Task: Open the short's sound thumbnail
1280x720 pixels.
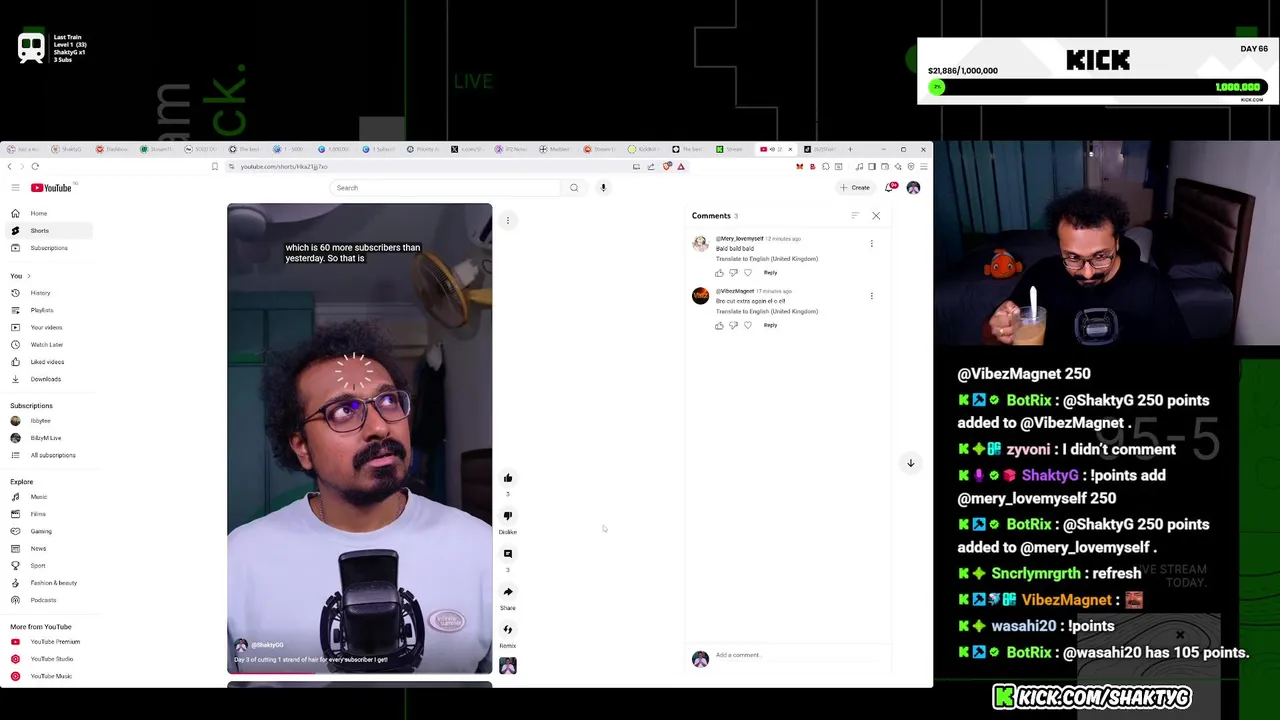Action: (x=508, y=666)
